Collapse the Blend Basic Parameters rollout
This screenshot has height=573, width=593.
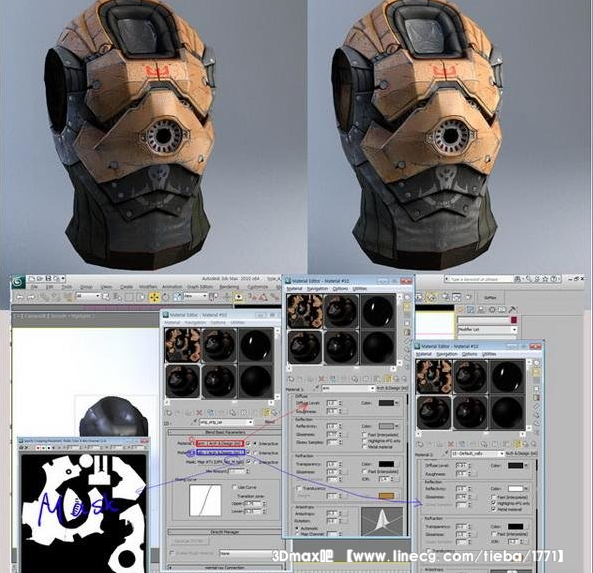coord(225,432)
